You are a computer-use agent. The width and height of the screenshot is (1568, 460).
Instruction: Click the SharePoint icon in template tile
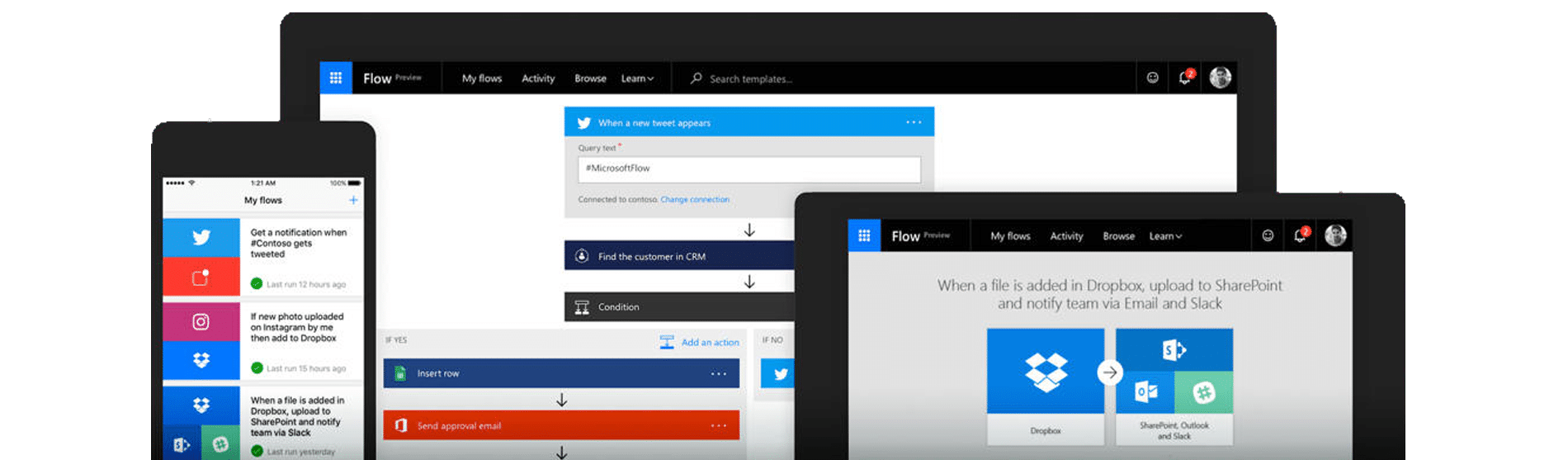(x=1174, y=349)
